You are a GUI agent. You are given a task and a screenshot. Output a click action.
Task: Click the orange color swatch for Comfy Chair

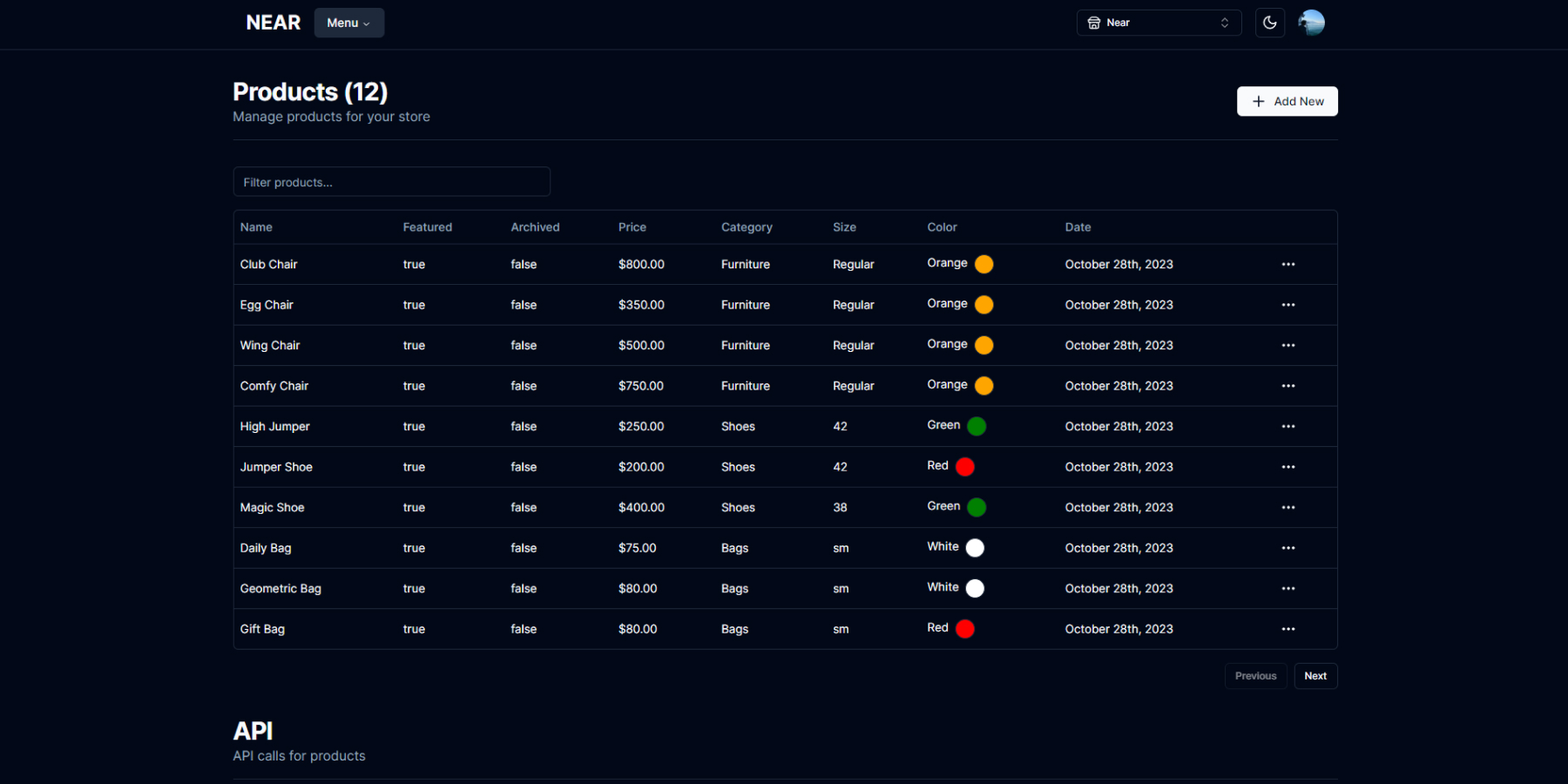(x=983, y=386)
